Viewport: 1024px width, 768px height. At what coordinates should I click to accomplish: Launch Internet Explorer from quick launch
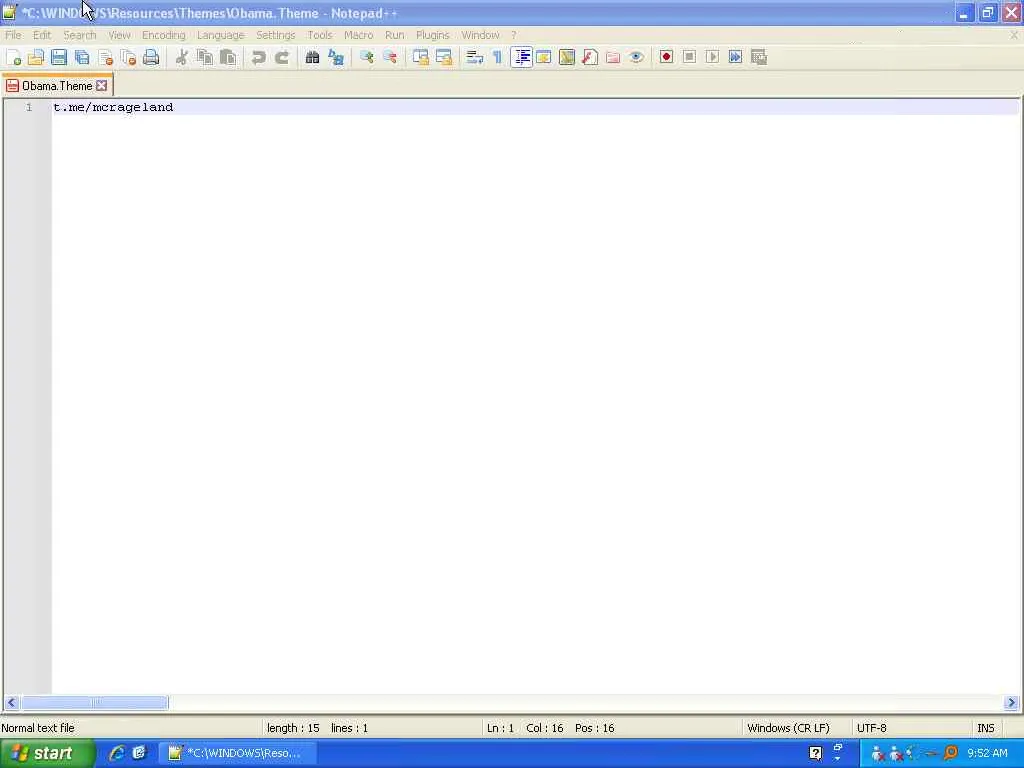[x=116, y=754]
